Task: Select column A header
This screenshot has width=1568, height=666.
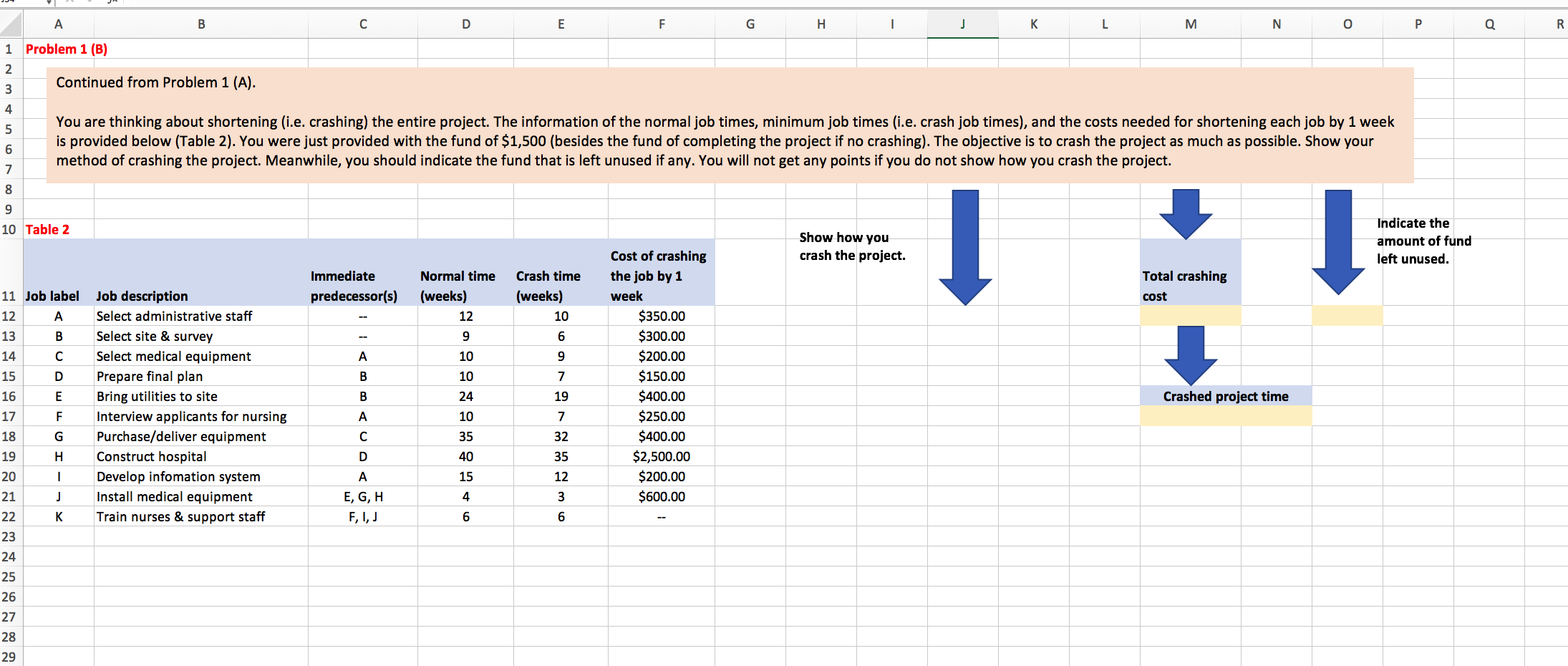Action: (x=59, y=24)
